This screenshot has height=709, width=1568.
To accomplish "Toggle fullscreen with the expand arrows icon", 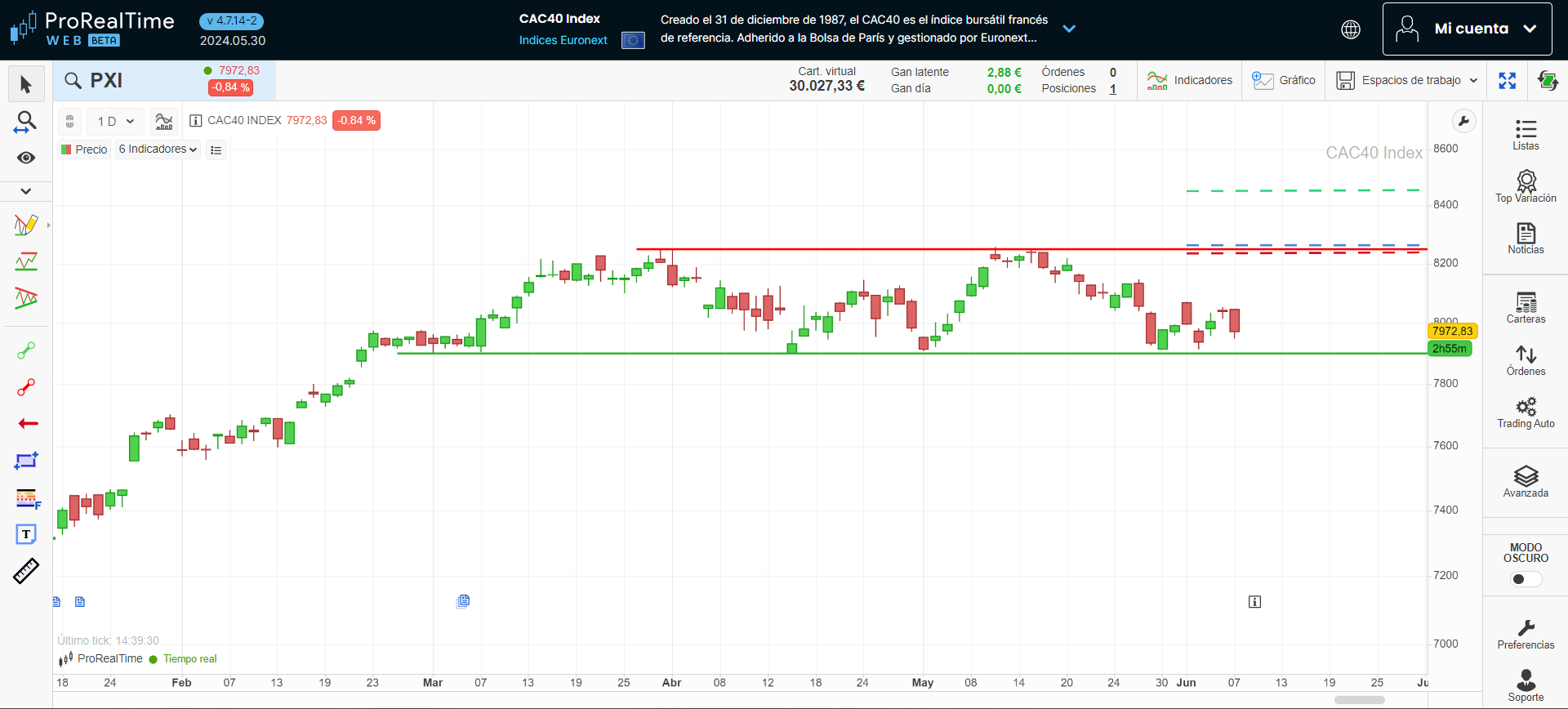I will (1507, 80).
